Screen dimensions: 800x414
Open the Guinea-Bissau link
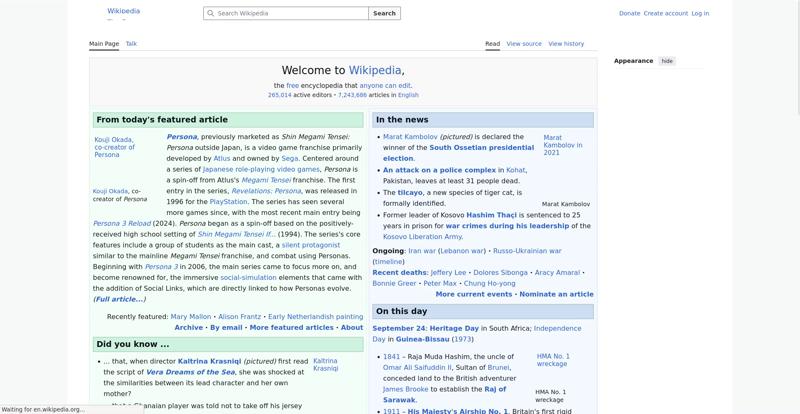point(422,339)
